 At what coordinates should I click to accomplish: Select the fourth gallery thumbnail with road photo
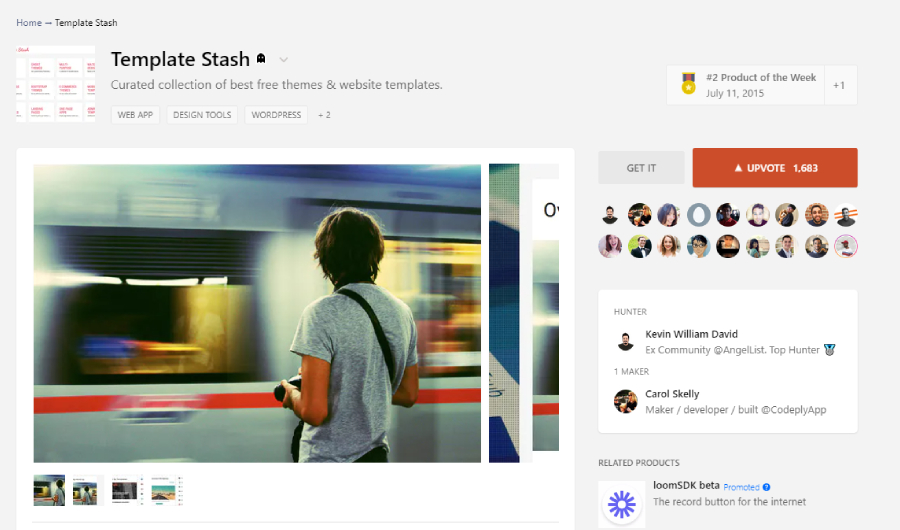[166, 490]
